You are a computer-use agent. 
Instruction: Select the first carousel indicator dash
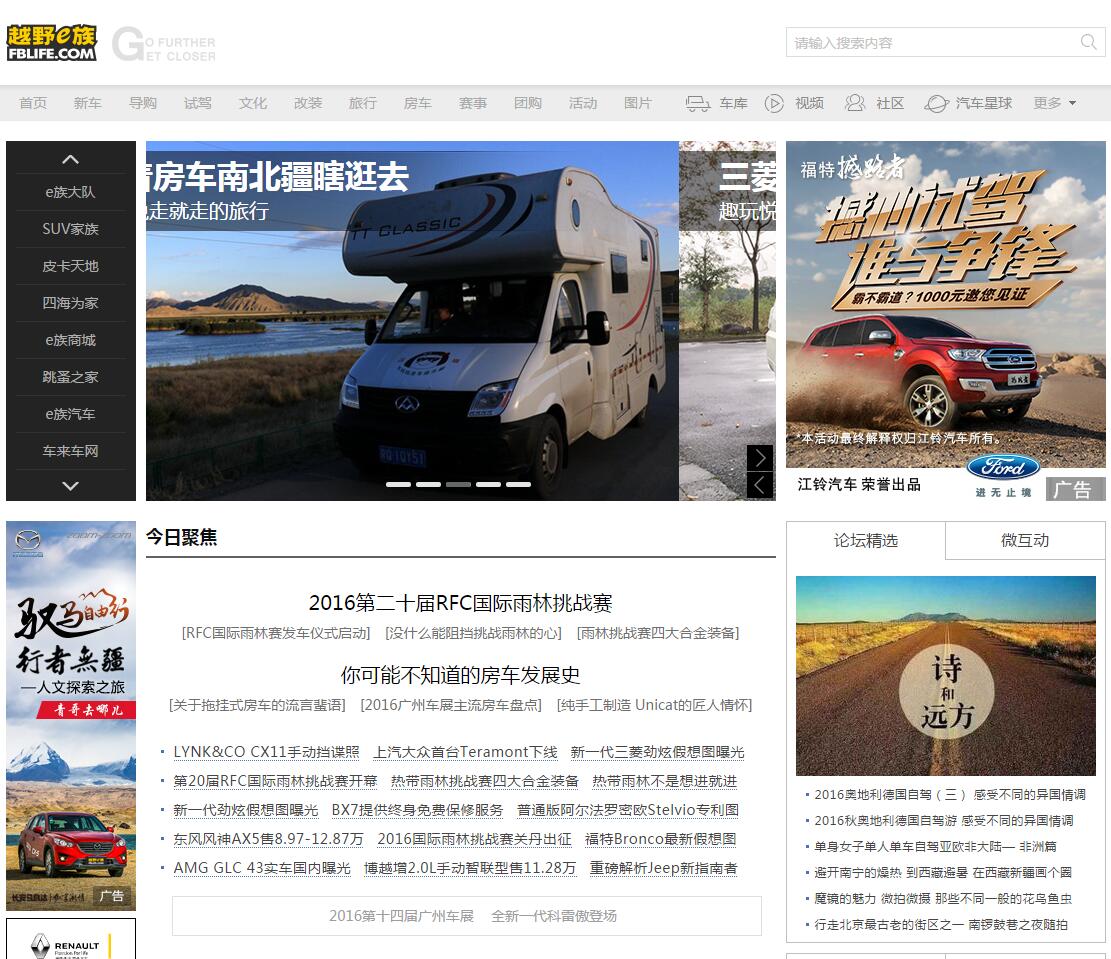click(398, 484)
